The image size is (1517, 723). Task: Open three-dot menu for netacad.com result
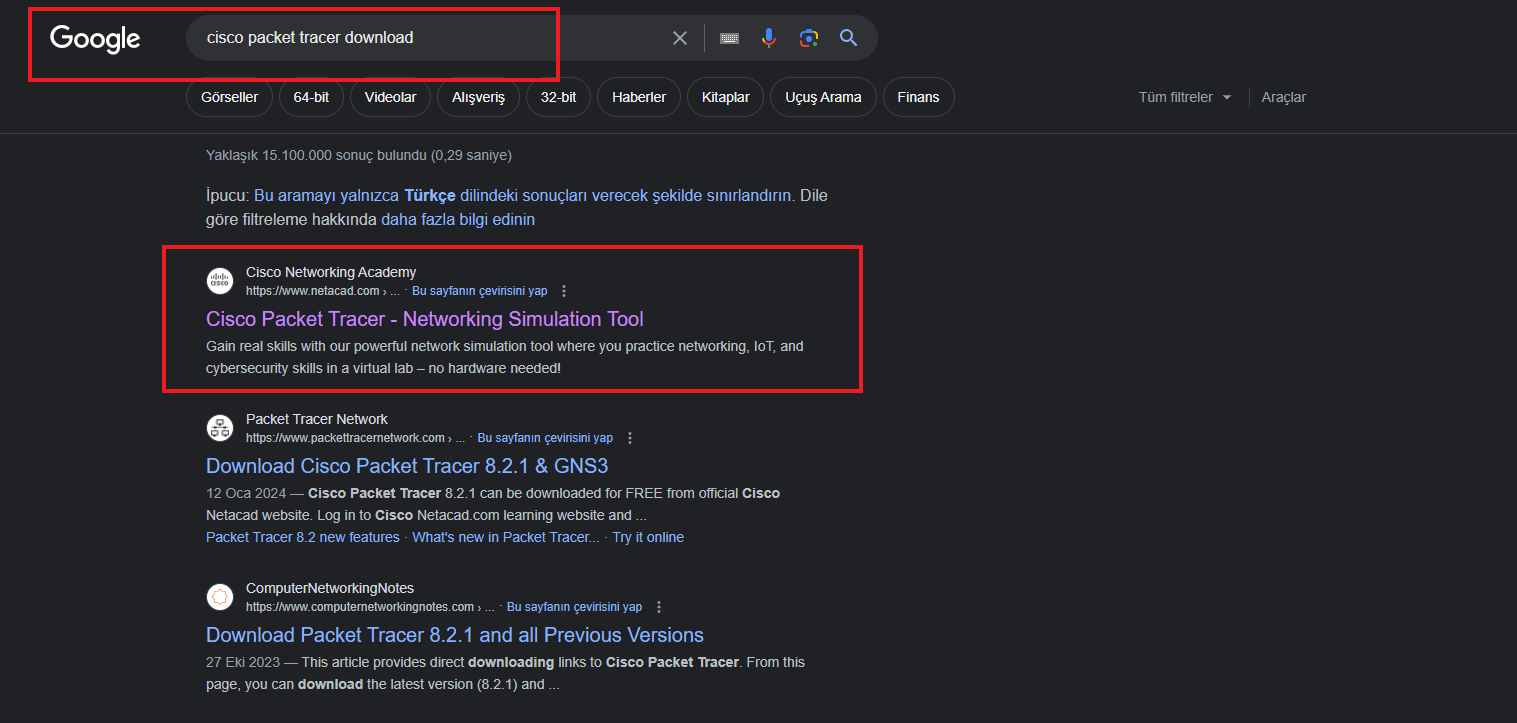click(x=564, y=291)
